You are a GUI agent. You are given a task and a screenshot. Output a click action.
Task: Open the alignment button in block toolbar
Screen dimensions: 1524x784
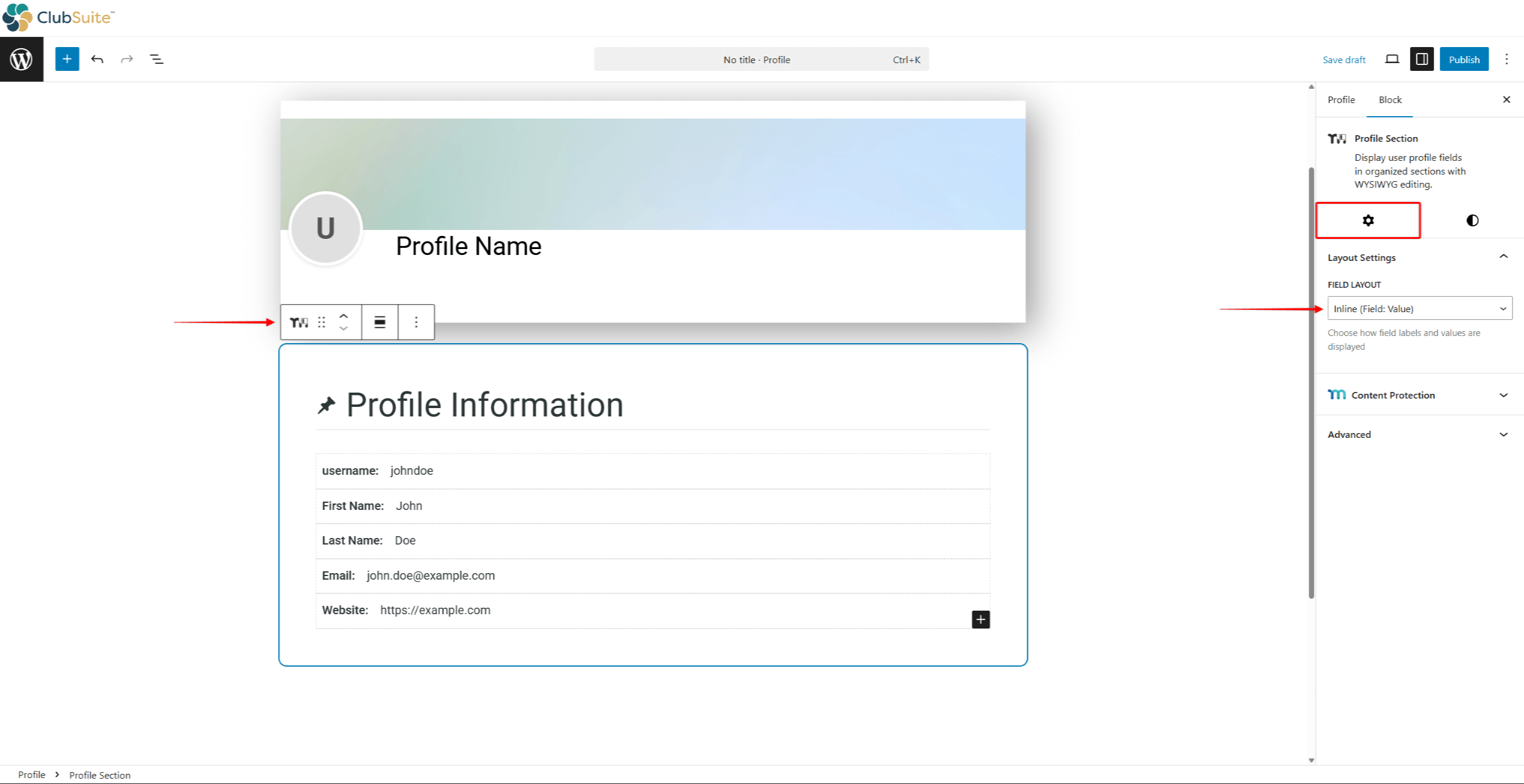pyautogui.click(x=380, y=322)
